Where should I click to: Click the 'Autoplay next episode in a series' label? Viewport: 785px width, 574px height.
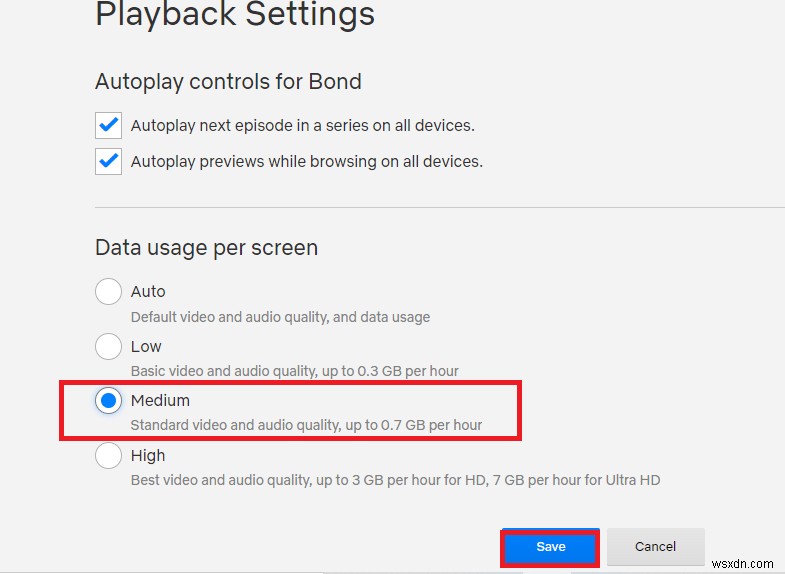(302, 126)
